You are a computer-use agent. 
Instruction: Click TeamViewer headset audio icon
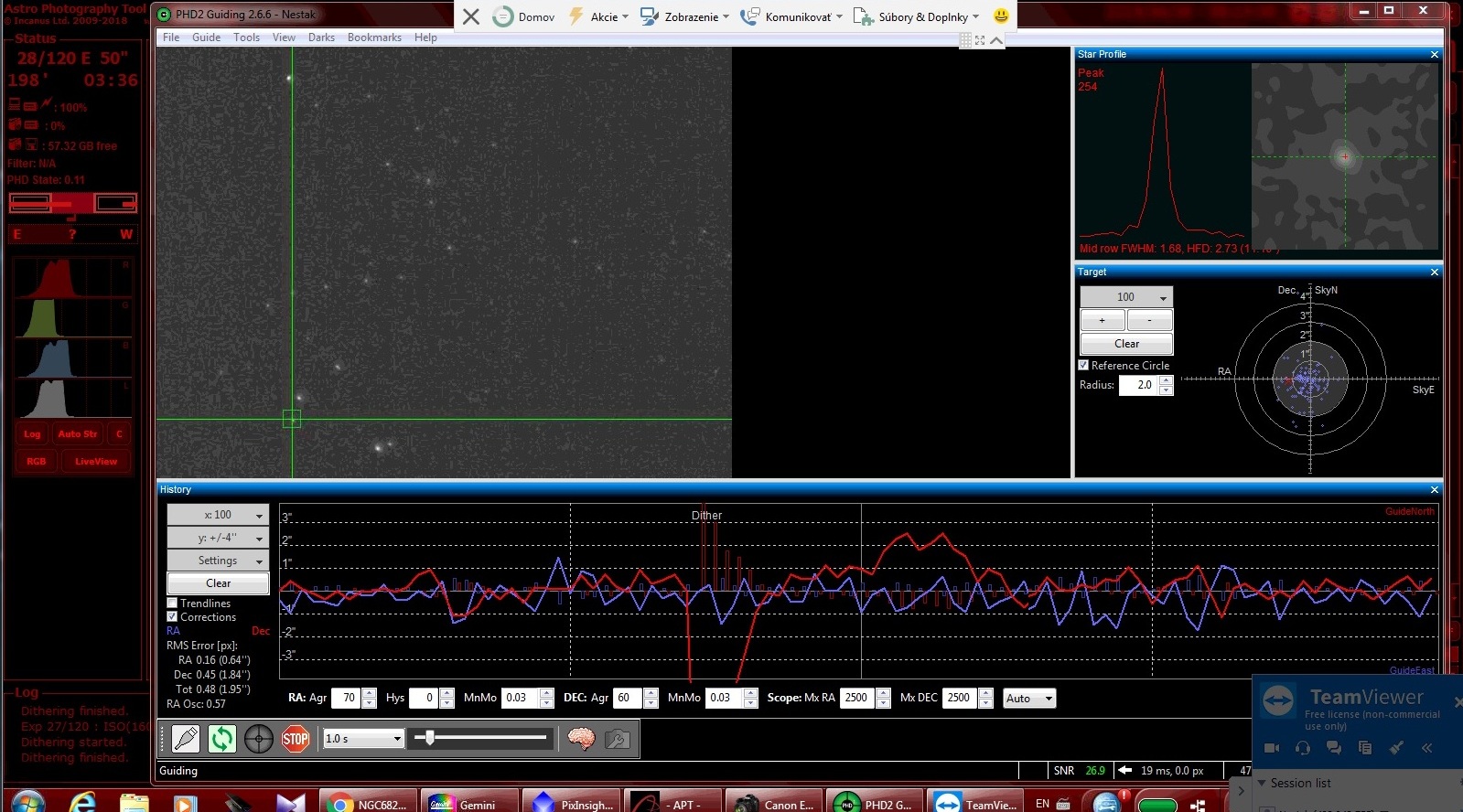coord(1303,748)
